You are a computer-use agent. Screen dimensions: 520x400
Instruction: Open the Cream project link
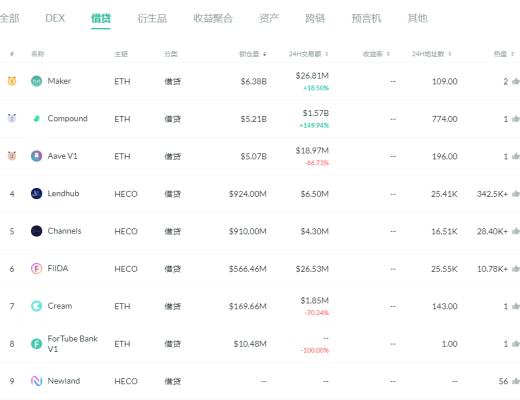click(60, 306)
